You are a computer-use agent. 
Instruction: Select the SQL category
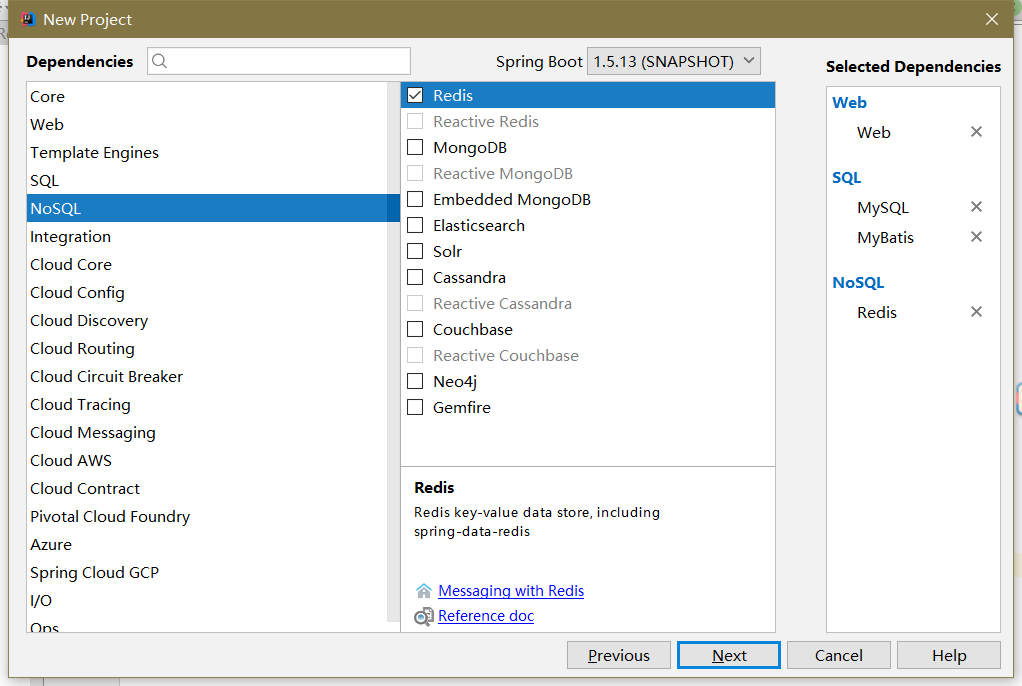tap(207, 181)
